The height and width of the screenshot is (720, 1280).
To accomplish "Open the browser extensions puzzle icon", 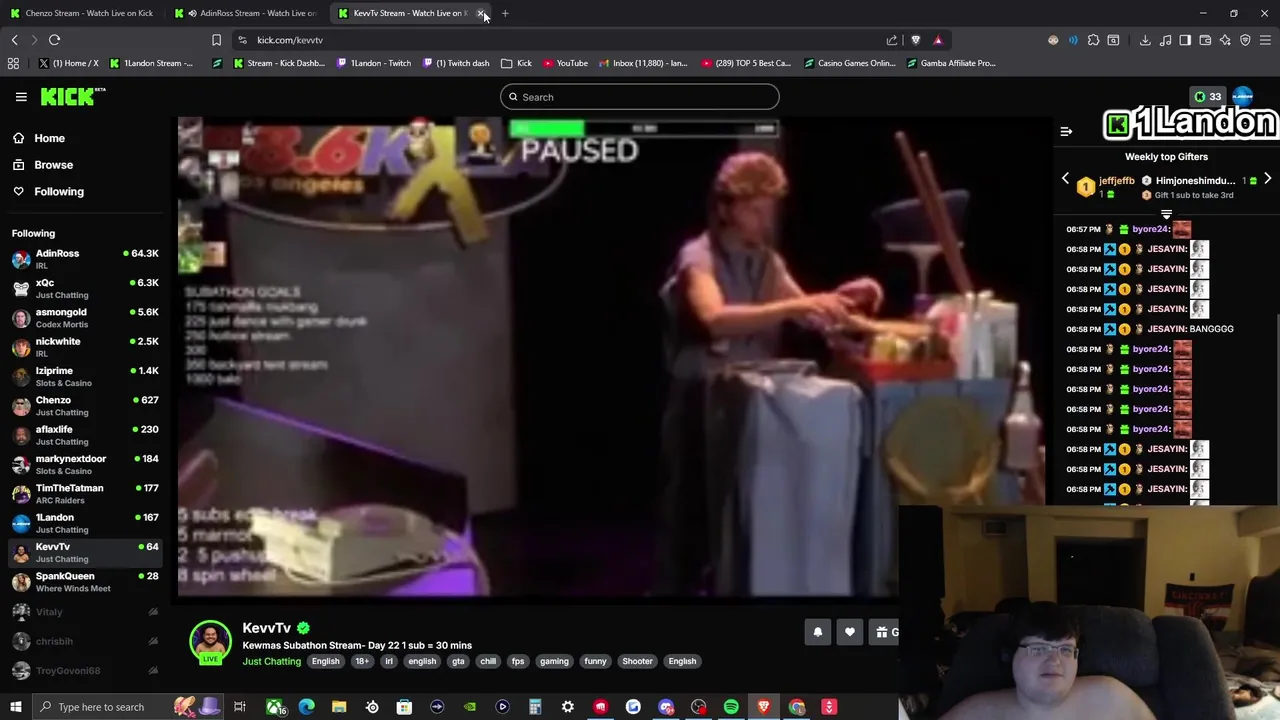I will [1093, 40].
